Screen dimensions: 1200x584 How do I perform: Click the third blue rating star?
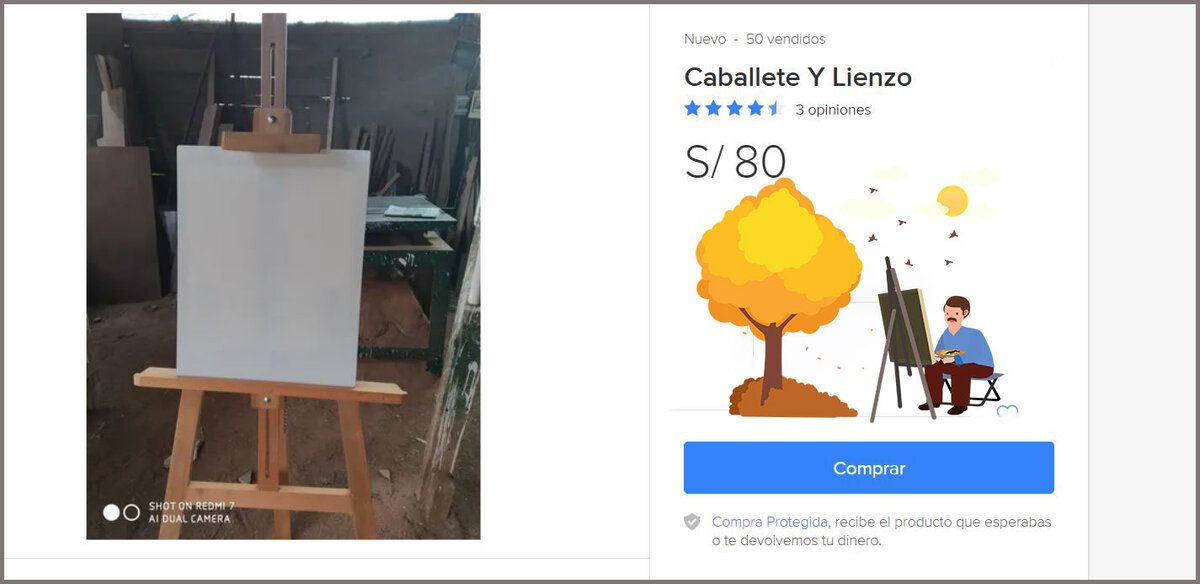click(734, 108)
